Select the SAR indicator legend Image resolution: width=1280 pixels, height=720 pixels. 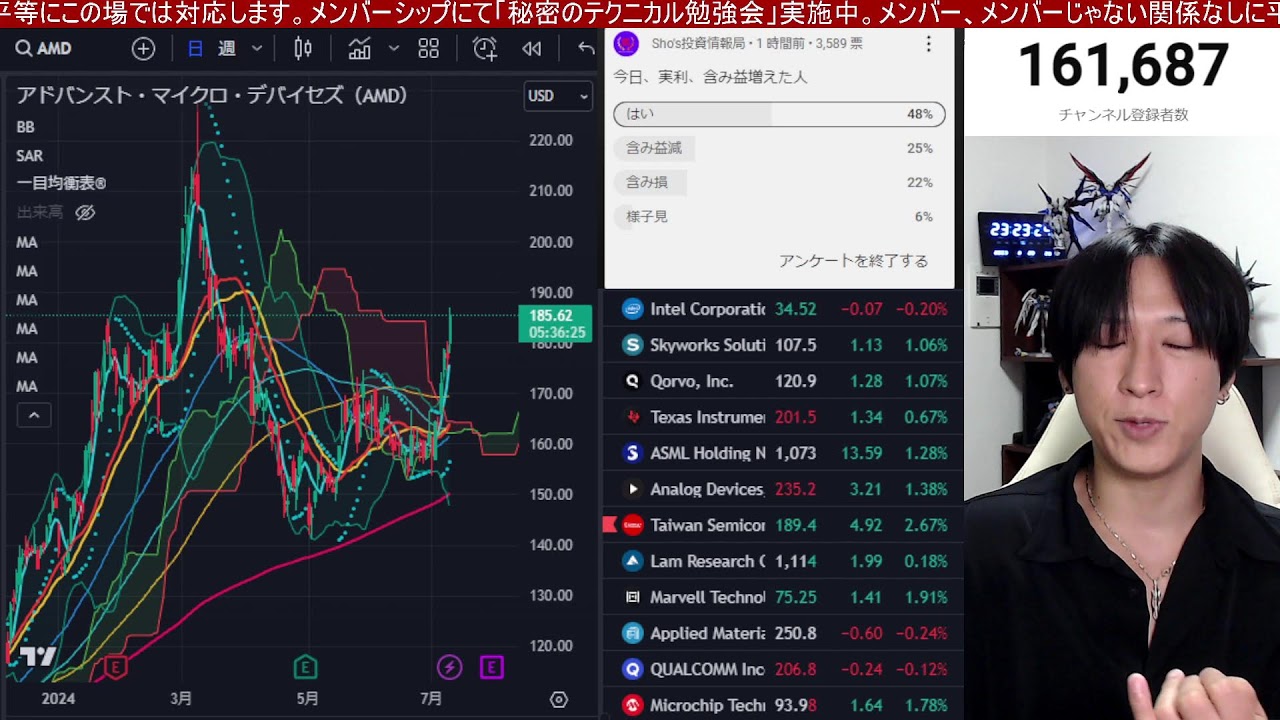point(29,156)
